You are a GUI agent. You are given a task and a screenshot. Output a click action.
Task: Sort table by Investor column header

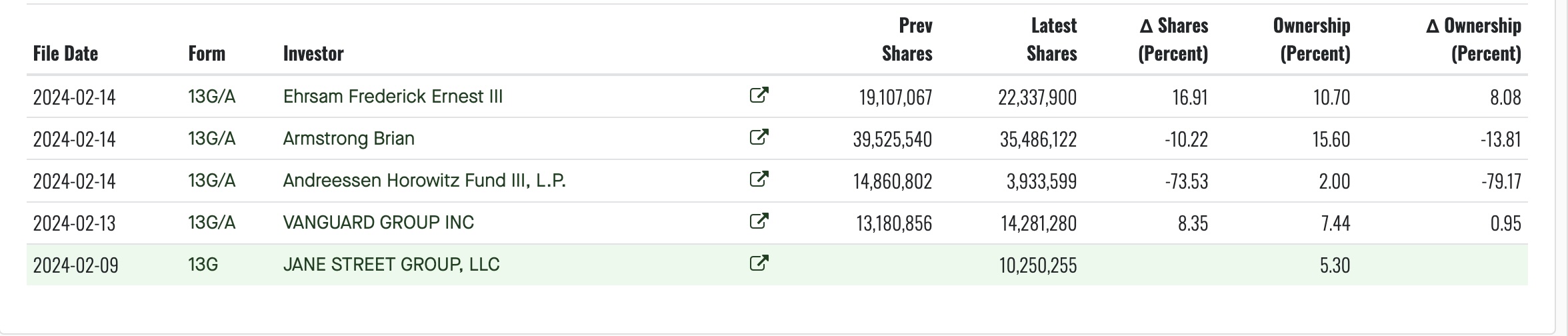[x=313, y=53]
